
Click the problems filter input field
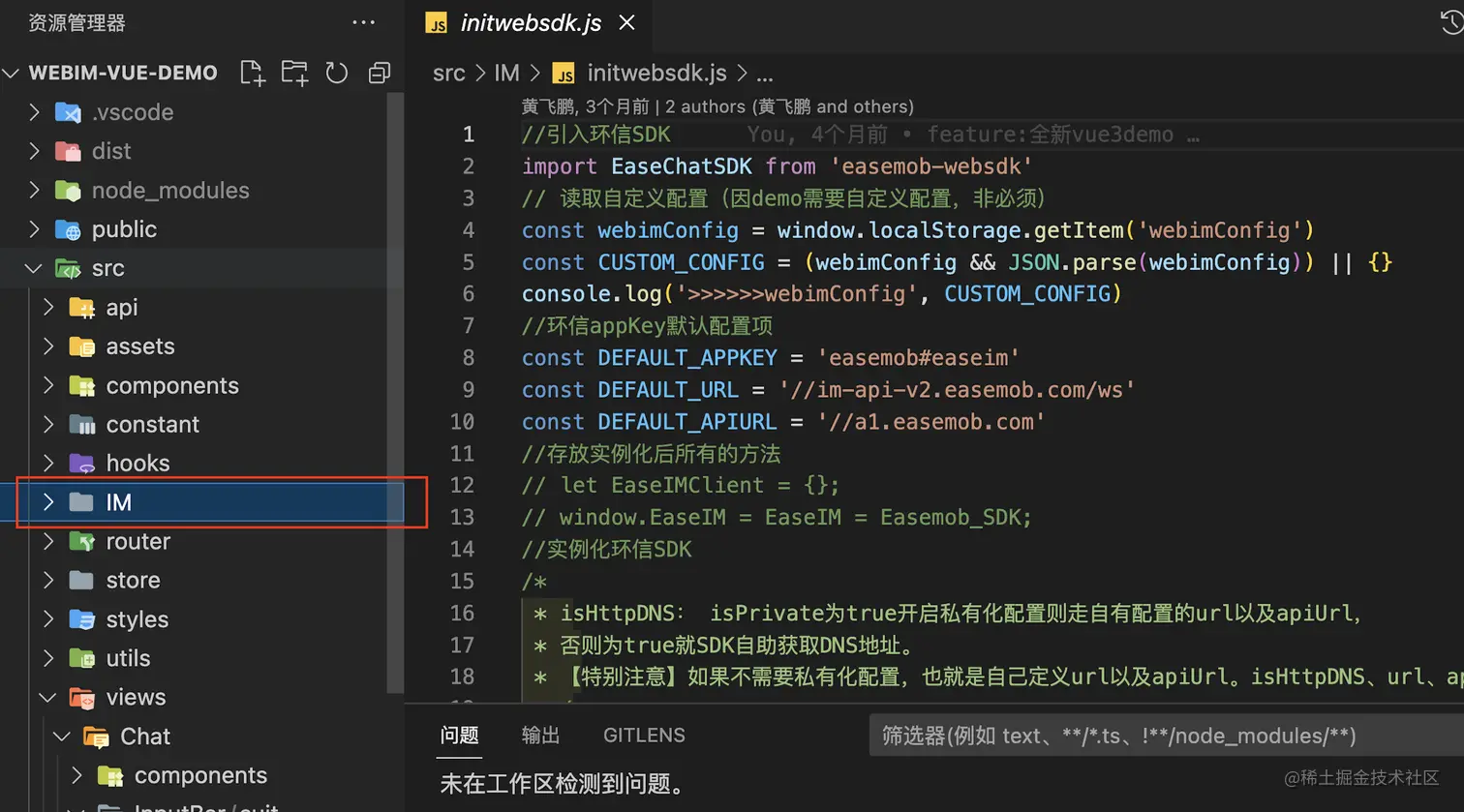(x=1166, y=737)
